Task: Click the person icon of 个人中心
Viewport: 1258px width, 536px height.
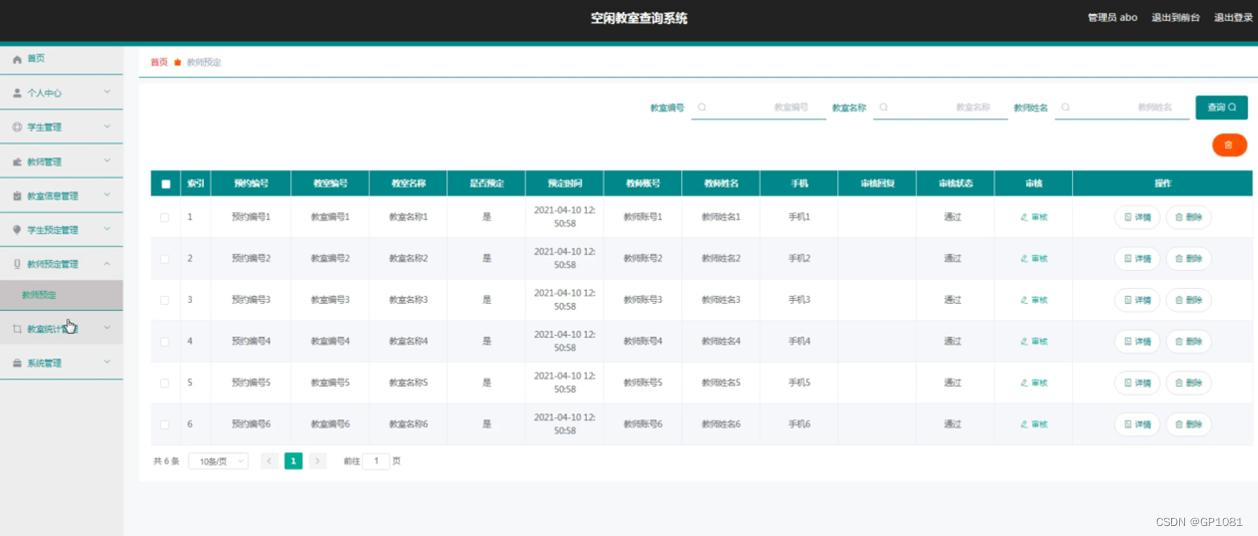Action: pyautogui.click(x=17, y=93)
